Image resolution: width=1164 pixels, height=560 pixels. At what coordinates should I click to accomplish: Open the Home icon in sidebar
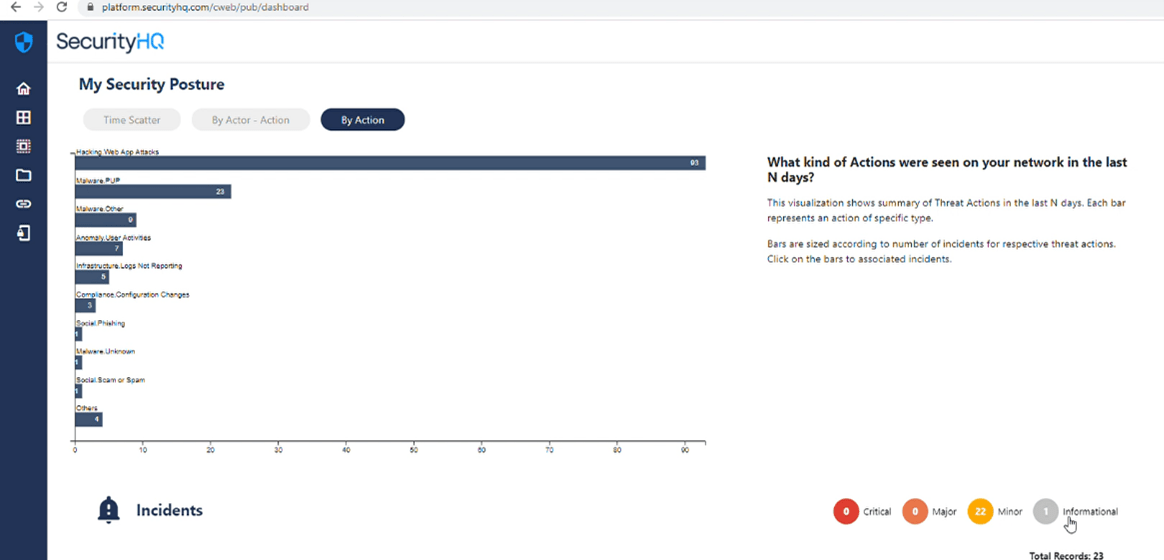(x=23, y=89)
